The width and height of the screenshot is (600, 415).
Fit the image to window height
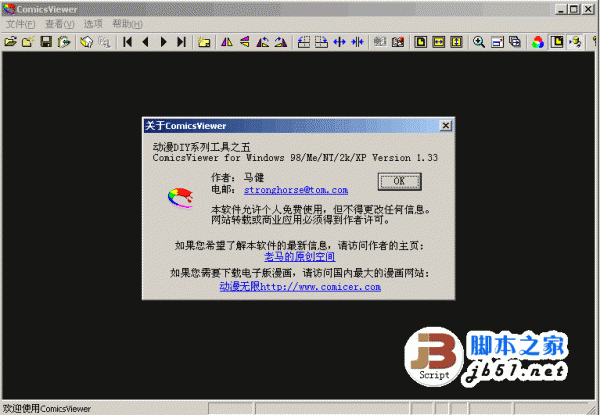(x=457, y=42)
